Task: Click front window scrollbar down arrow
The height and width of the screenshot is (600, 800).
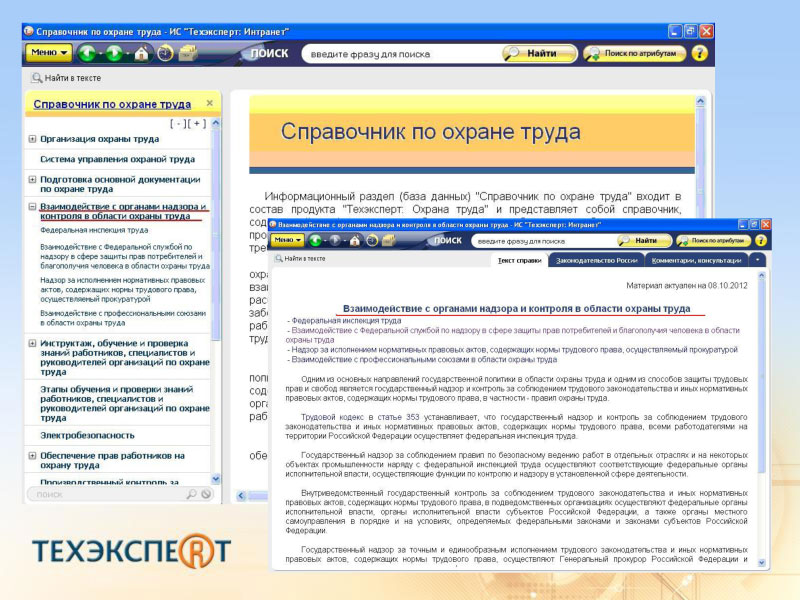Action: pos(761,563)
